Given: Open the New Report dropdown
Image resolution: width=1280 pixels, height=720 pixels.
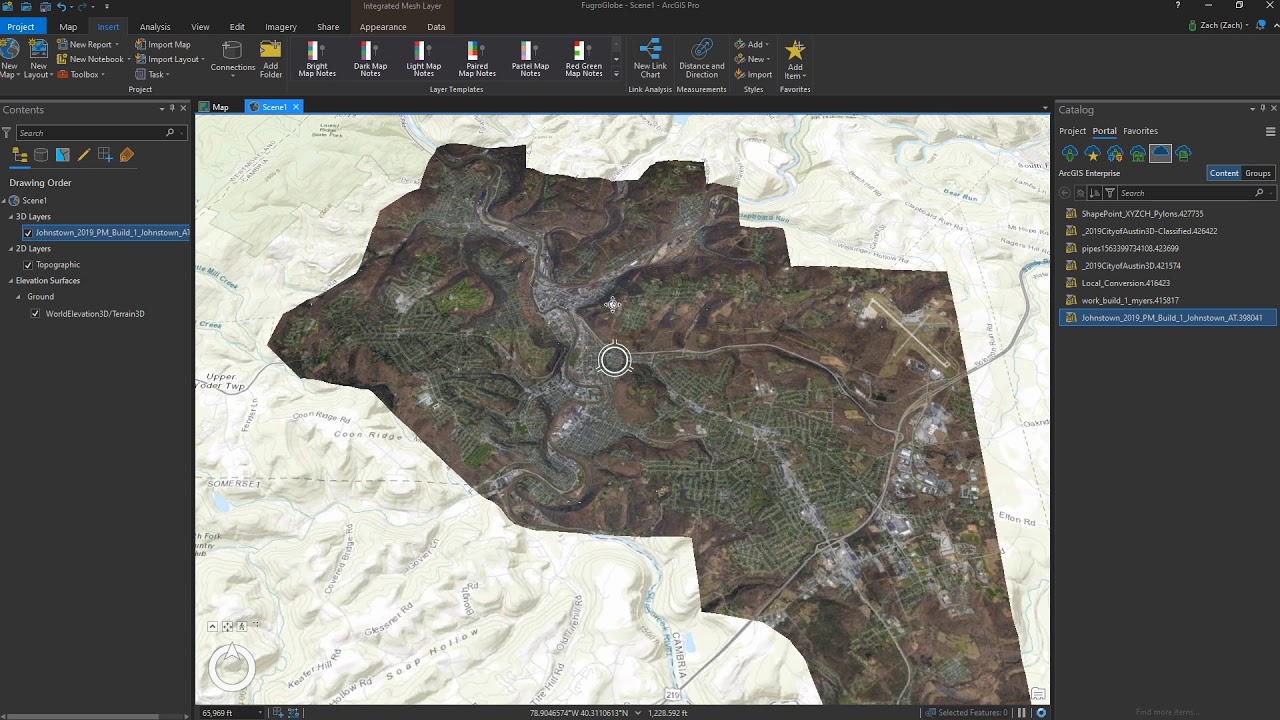Looking at the screenshot, I should click(x=117, y=45).
